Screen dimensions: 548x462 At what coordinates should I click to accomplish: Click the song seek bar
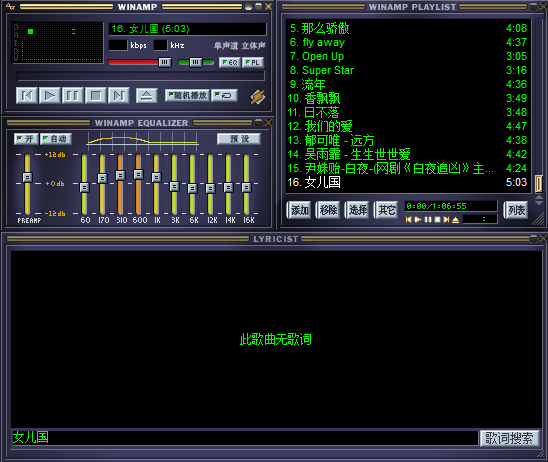click(x=140, y=76)
